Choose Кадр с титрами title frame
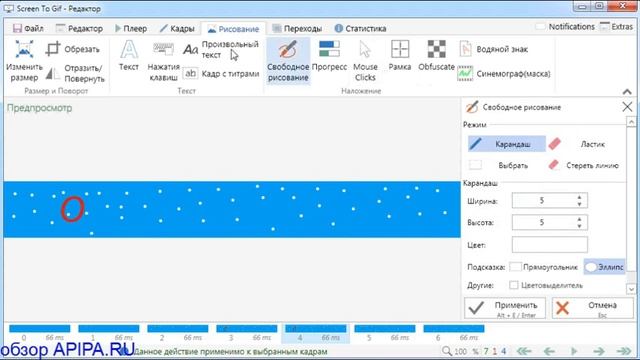The width and height of the screenshot is (640, 360). 221,74
